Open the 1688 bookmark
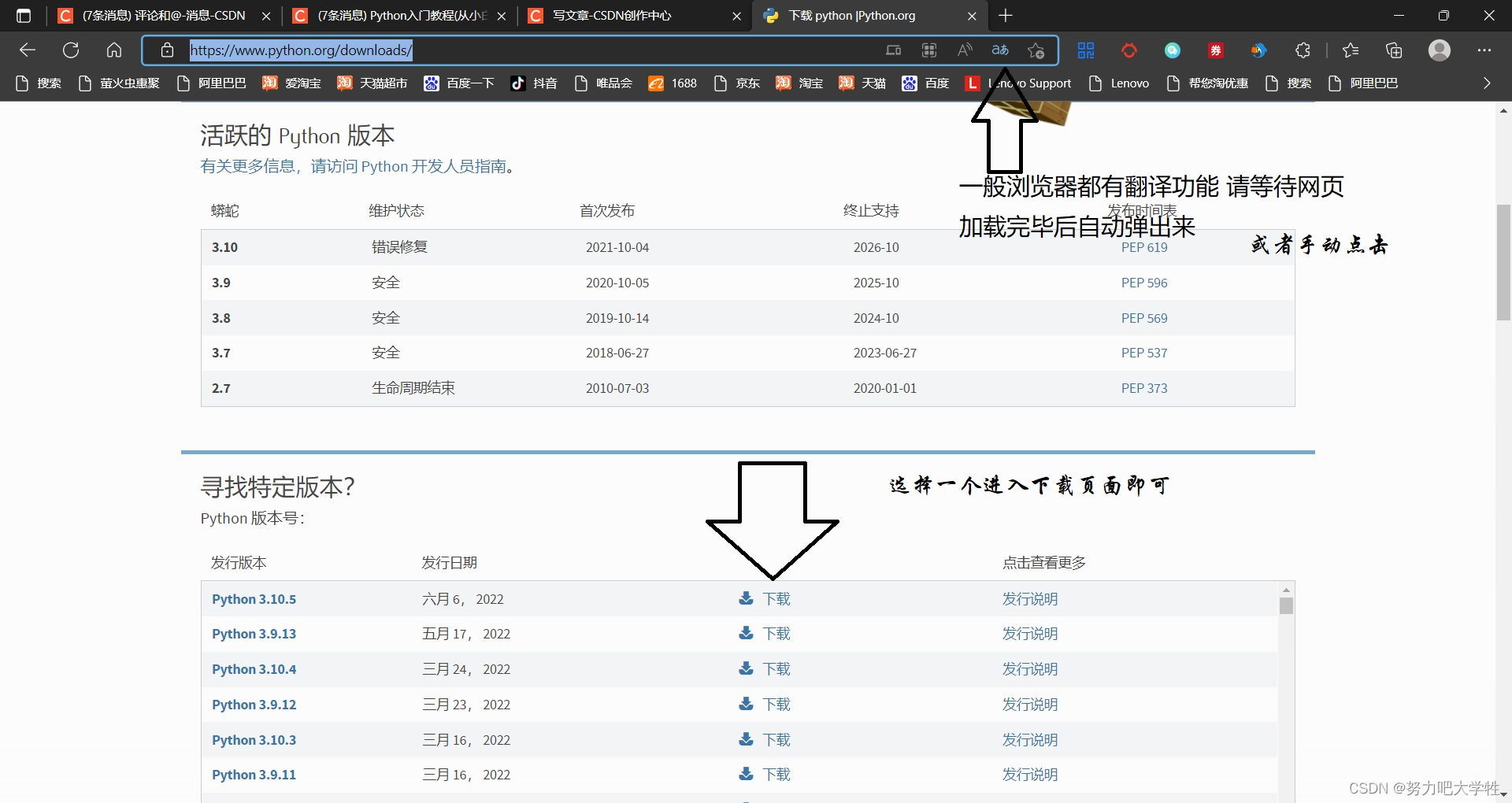Screen dimensions: 1512x803 click(x=673, y=83)
